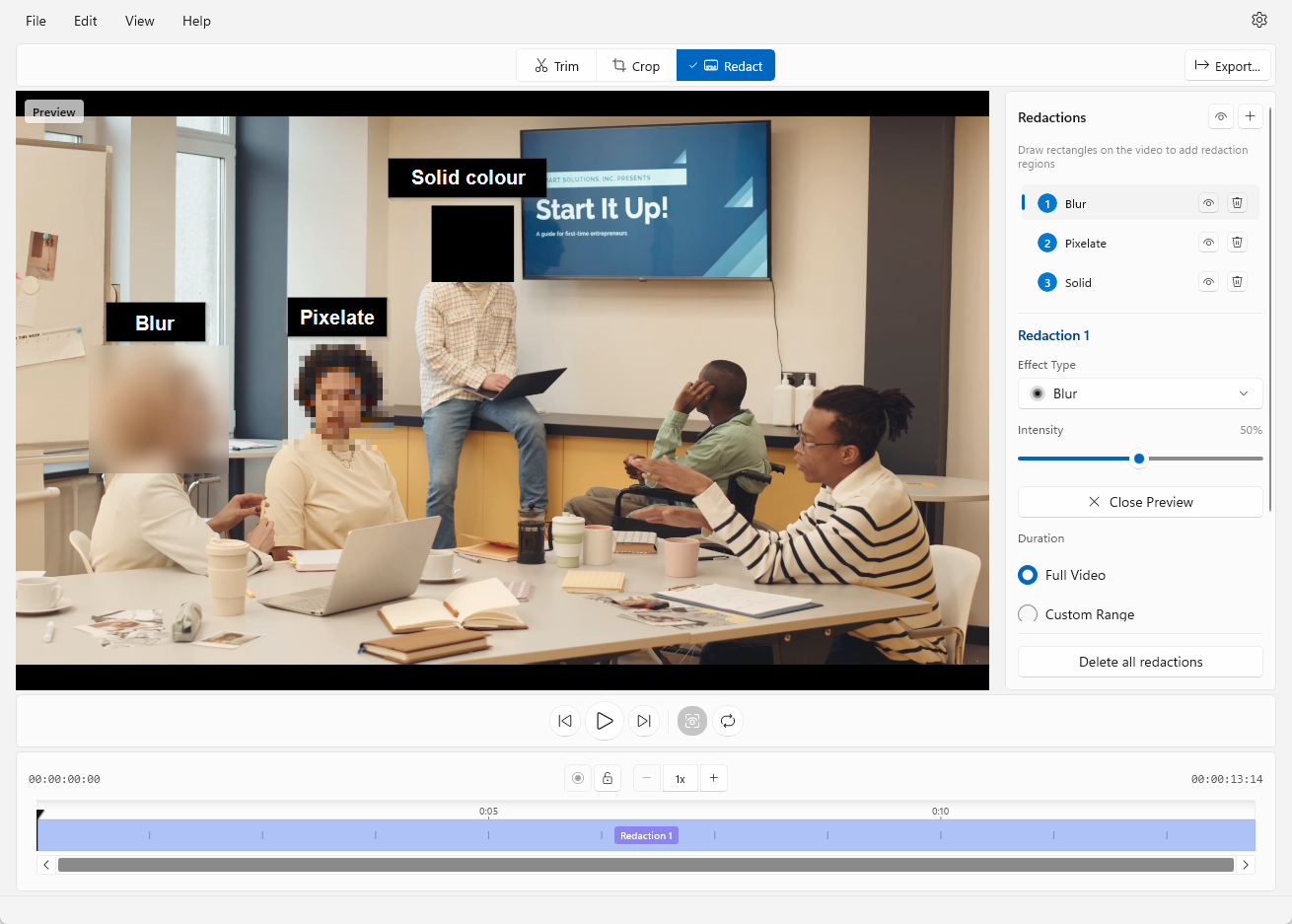Click Delete all redactions button
The image size is (1292, 924).
click(1140, 662)
